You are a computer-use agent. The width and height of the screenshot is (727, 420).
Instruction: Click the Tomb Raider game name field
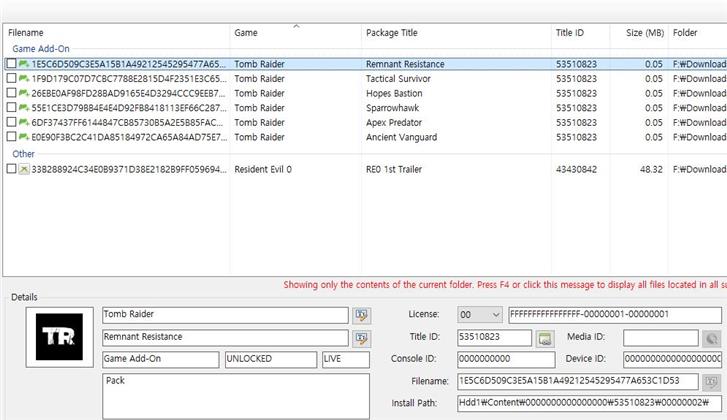(225, 315)
